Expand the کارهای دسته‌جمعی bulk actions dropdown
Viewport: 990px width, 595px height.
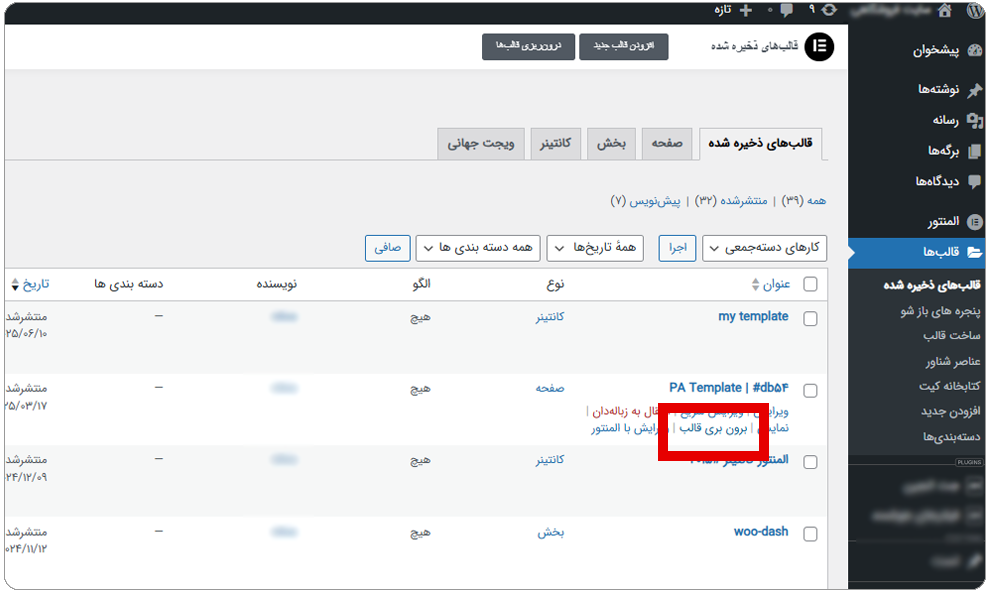pyautogui.click(x=764, y=248)
